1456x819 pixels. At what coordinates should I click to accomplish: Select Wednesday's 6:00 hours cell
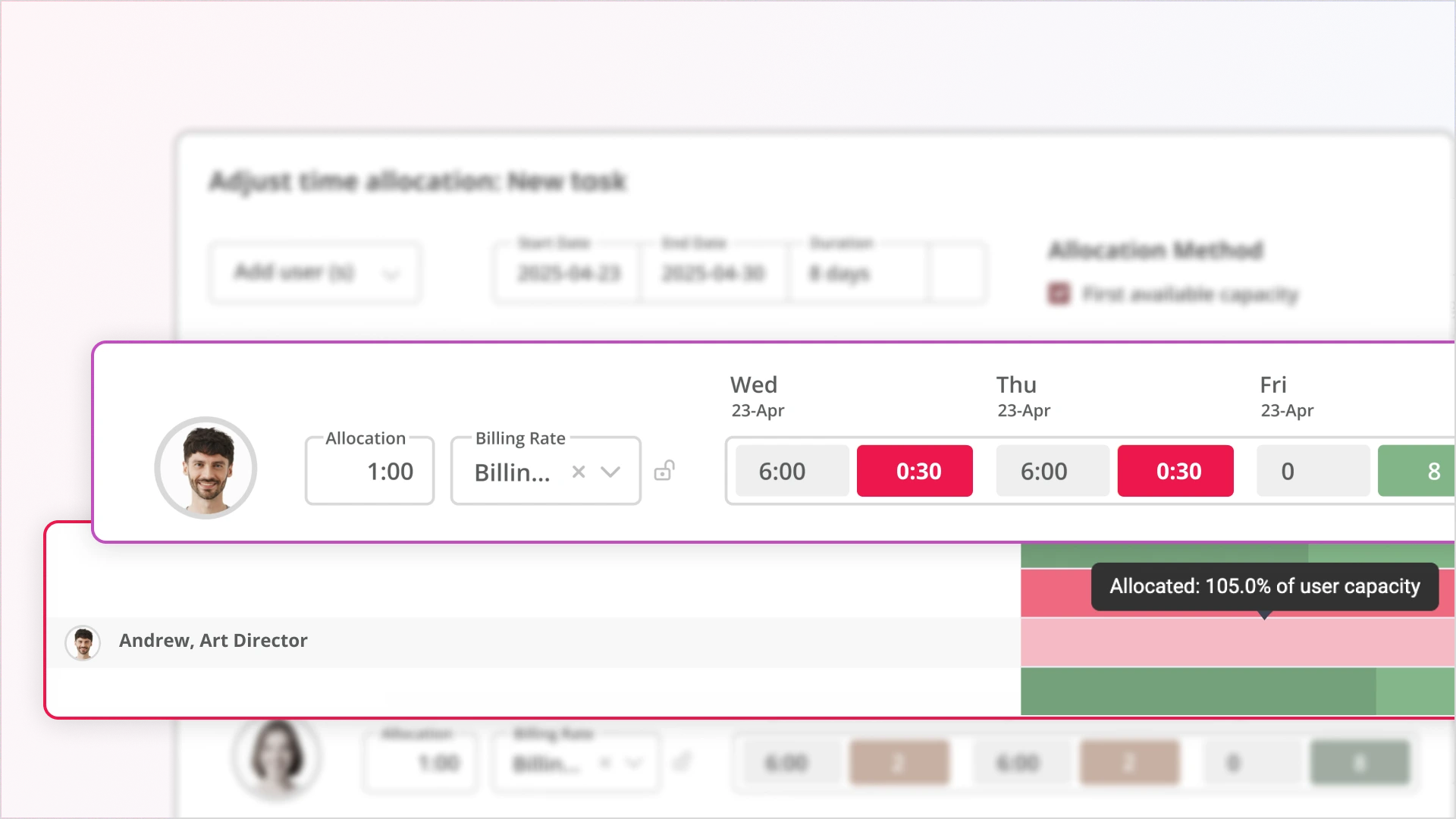pos(792,471)
